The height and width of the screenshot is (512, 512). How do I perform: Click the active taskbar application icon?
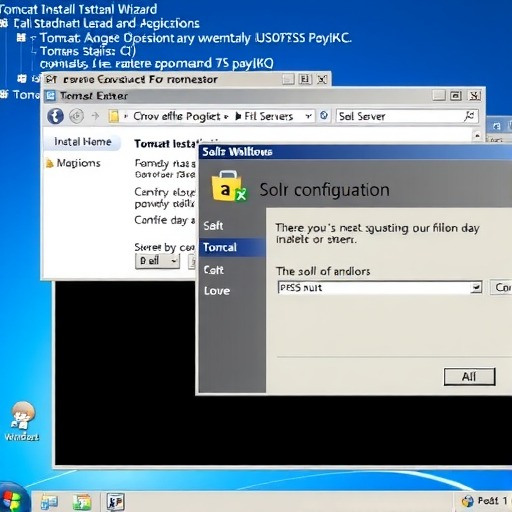115,502
